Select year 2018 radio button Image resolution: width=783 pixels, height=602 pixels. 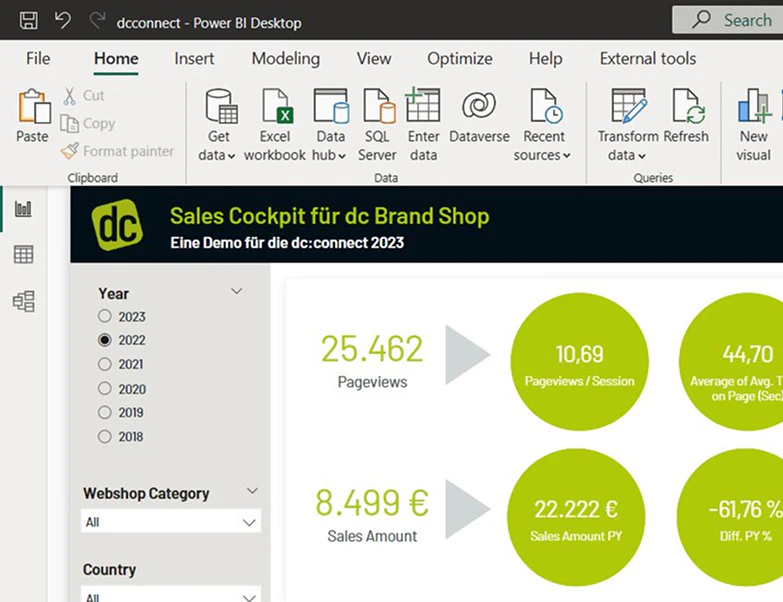pyautogui.click(x=104, y=436)
